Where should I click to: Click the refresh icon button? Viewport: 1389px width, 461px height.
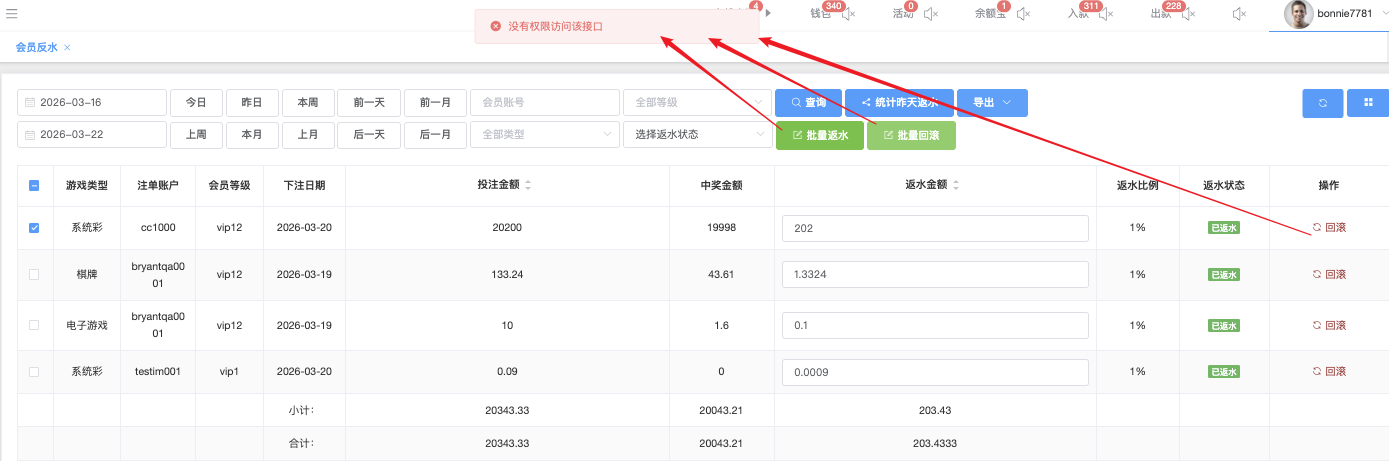coord(1322,103)
